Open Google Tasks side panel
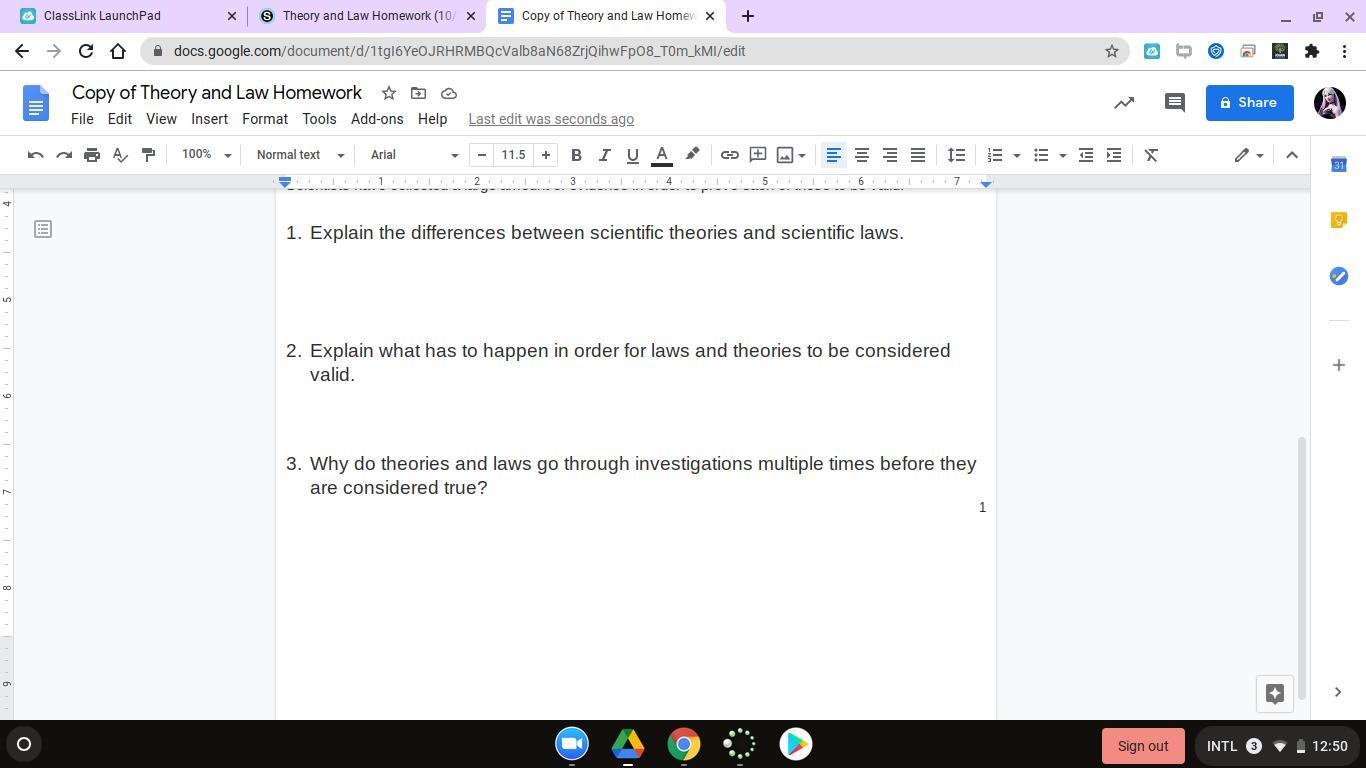Image resolution: width=1366 pixels, height=768 pixels. pos(1339,276)
